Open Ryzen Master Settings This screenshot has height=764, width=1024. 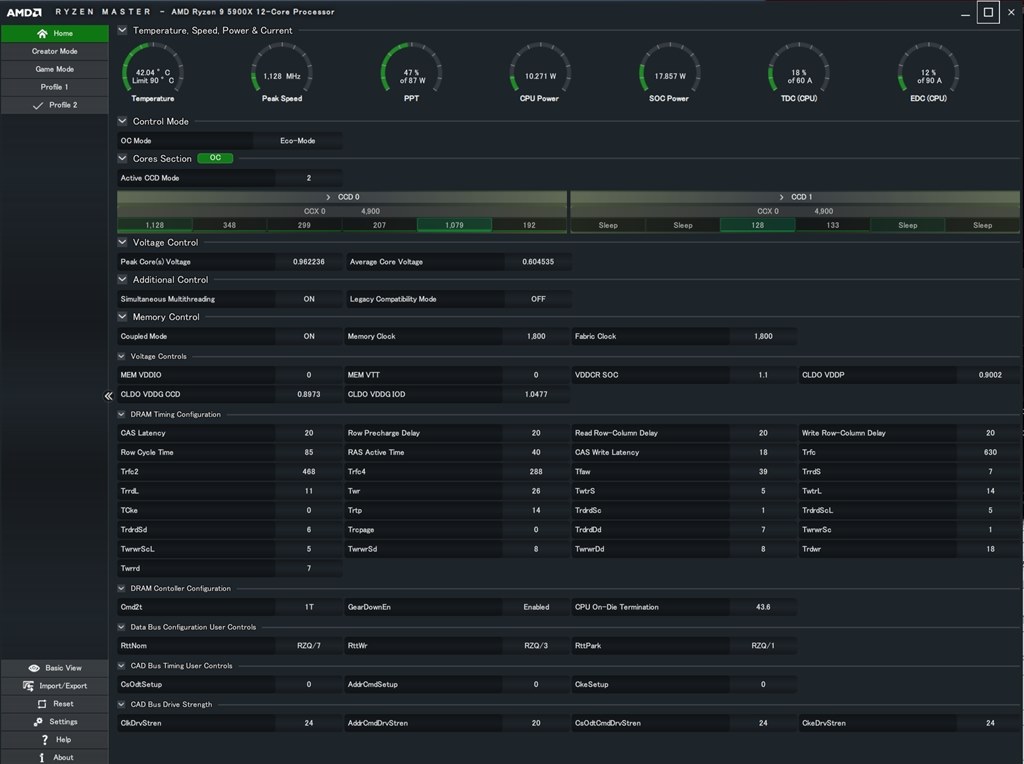click(55, 722)
